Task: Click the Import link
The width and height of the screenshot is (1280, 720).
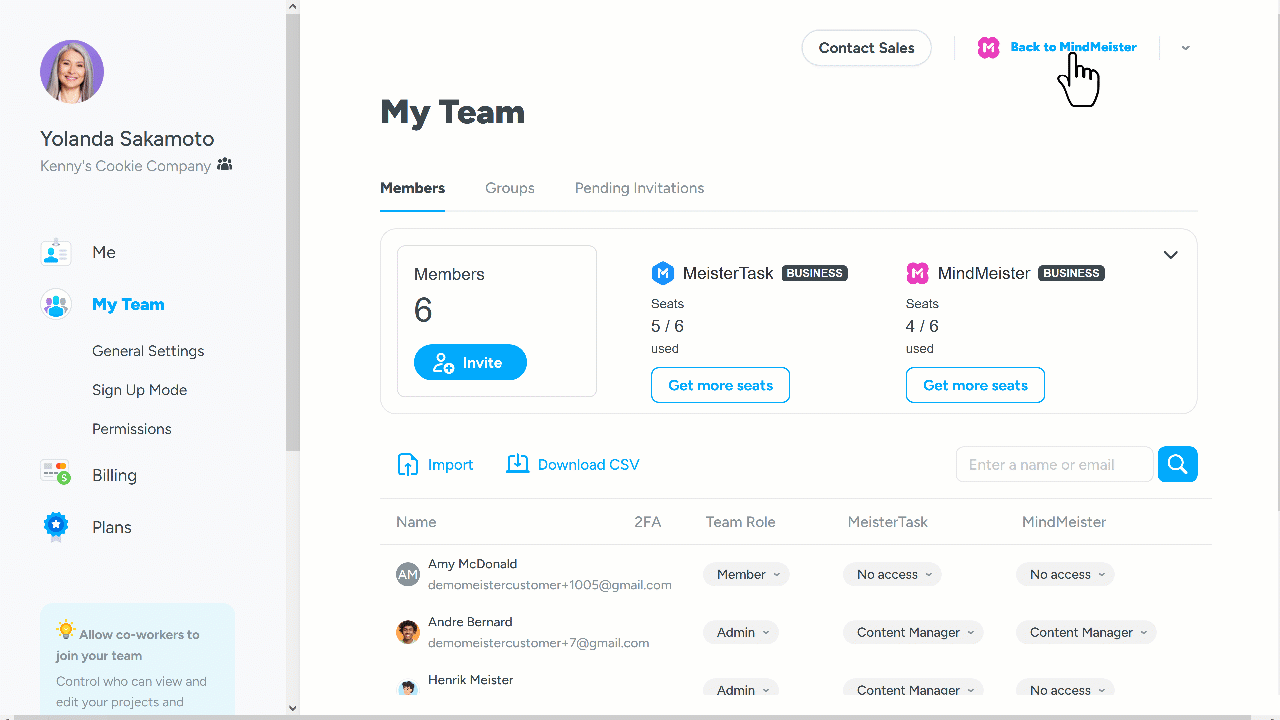Action: pos(451,464)
